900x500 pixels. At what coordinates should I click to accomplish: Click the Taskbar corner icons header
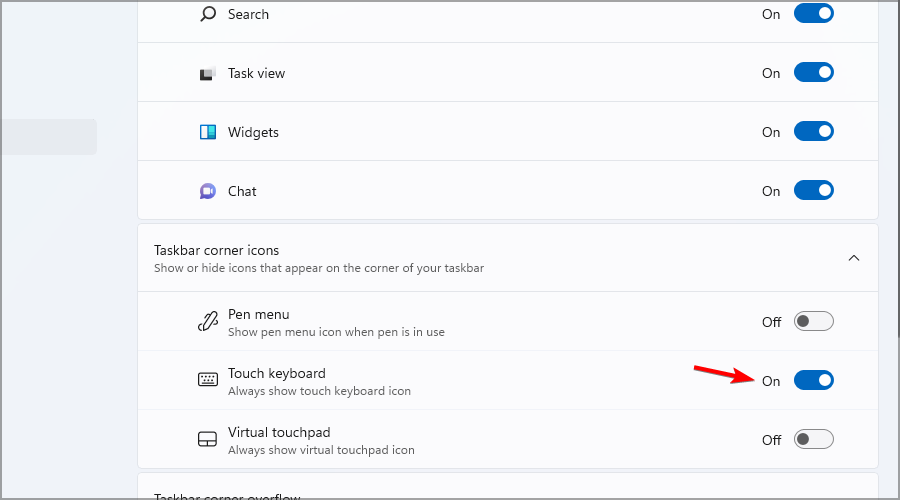(x=217, y=250)
